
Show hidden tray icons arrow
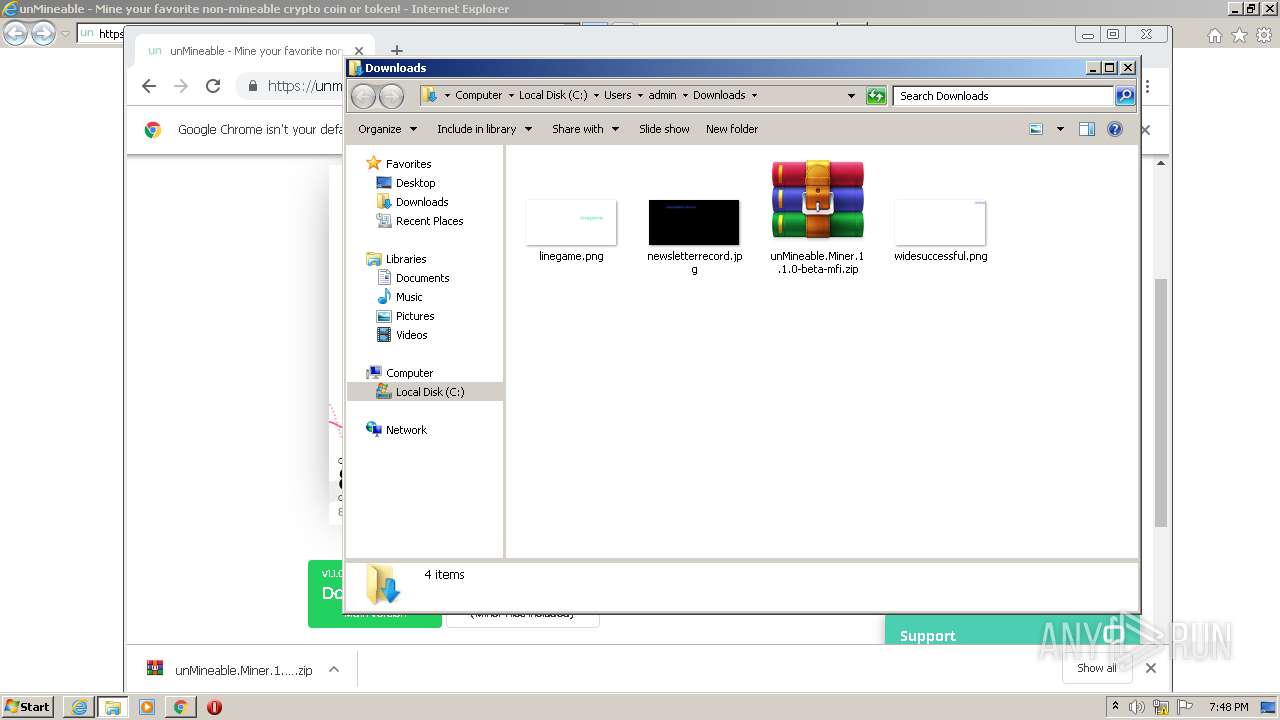1115,707
